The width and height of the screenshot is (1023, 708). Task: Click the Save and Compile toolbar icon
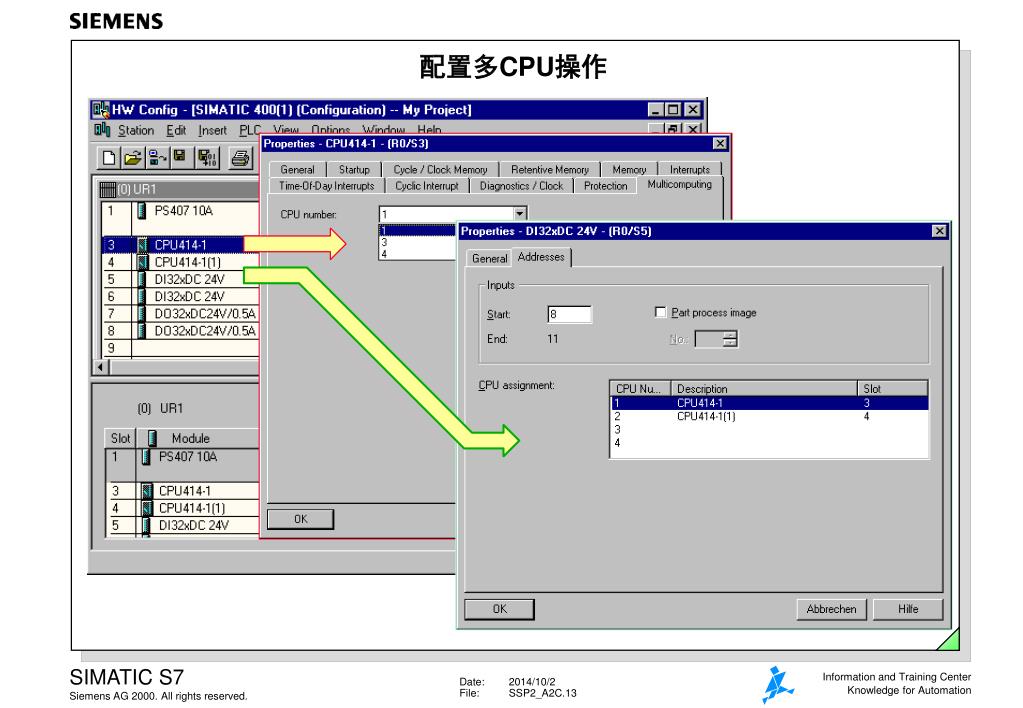click(x=207, y=158)
